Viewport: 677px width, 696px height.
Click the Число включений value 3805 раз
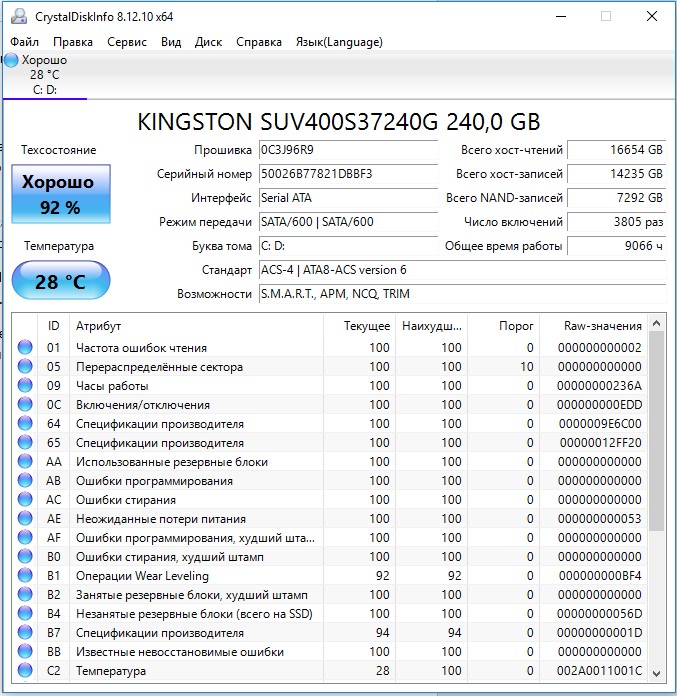pyautogui.click(x=617, y=222)
